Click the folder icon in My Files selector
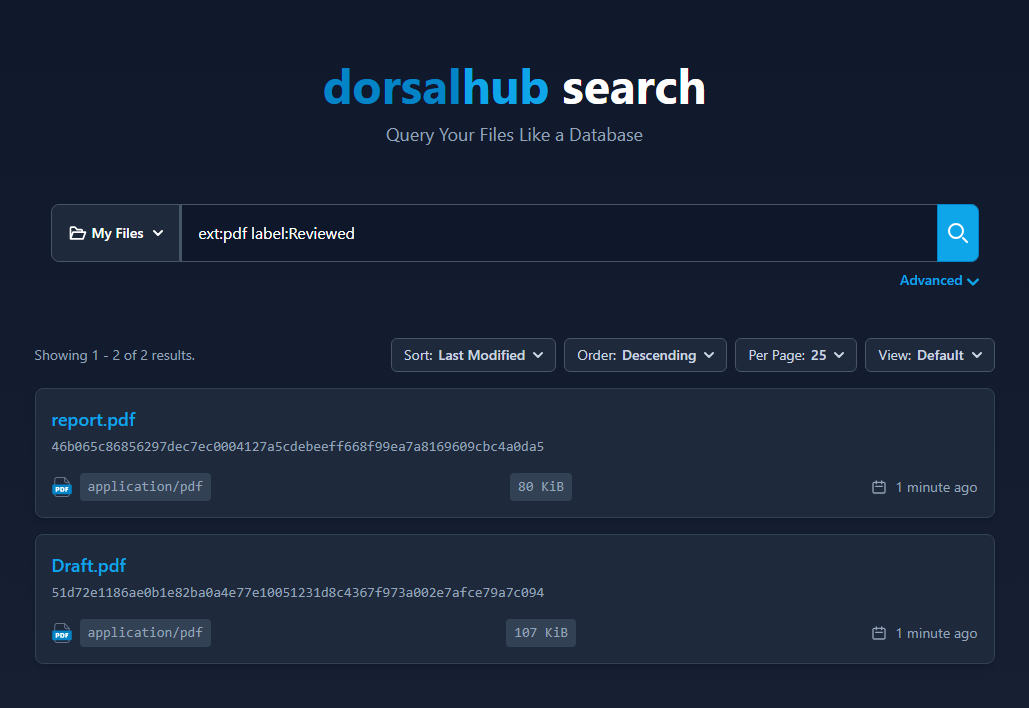 tap(80, 233)
